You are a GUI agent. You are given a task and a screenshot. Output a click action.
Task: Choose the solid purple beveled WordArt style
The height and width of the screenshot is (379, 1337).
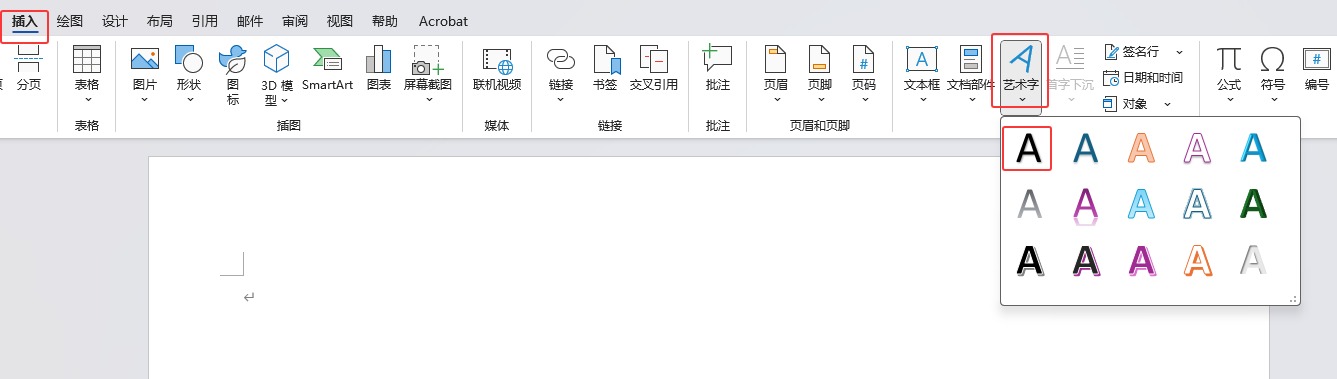coord(1142,260)
